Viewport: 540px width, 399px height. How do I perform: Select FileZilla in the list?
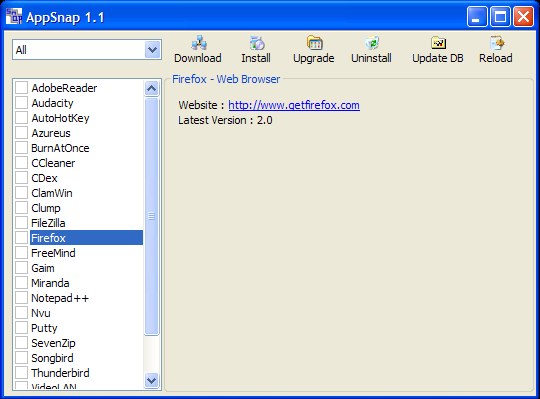48,223
